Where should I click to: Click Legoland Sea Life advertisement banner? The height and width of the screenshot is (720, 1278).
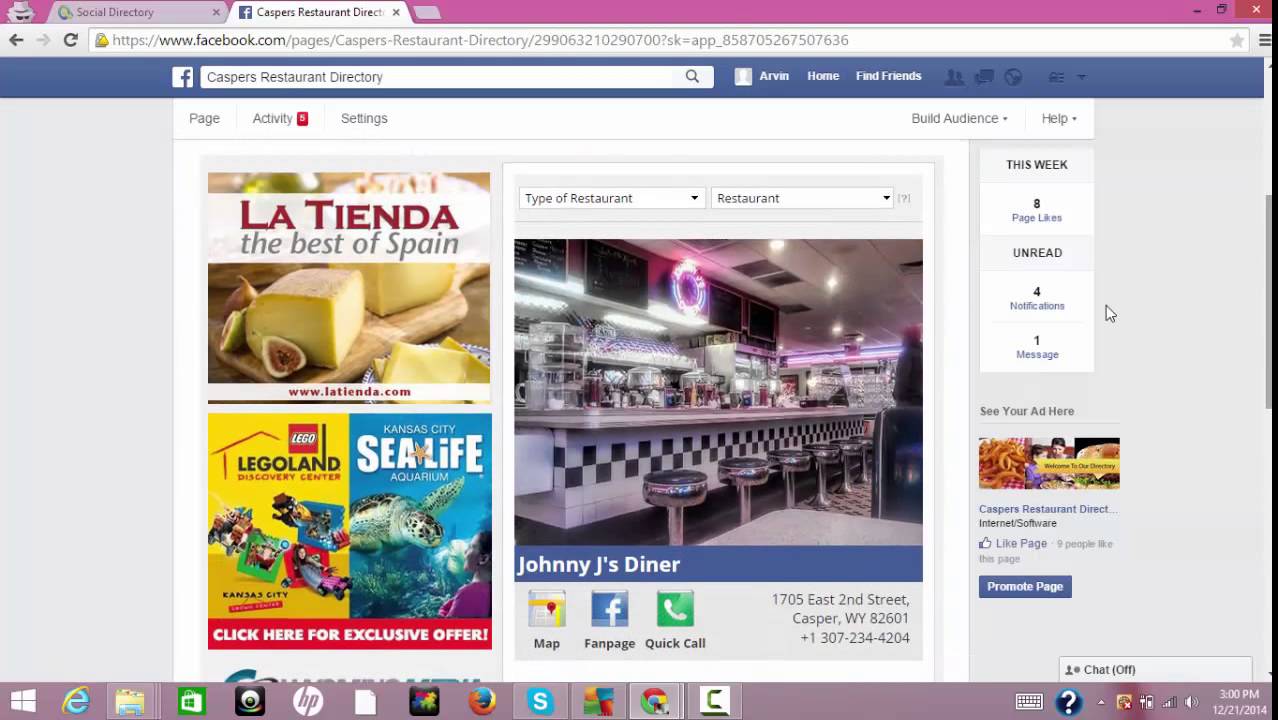(350, 531)
